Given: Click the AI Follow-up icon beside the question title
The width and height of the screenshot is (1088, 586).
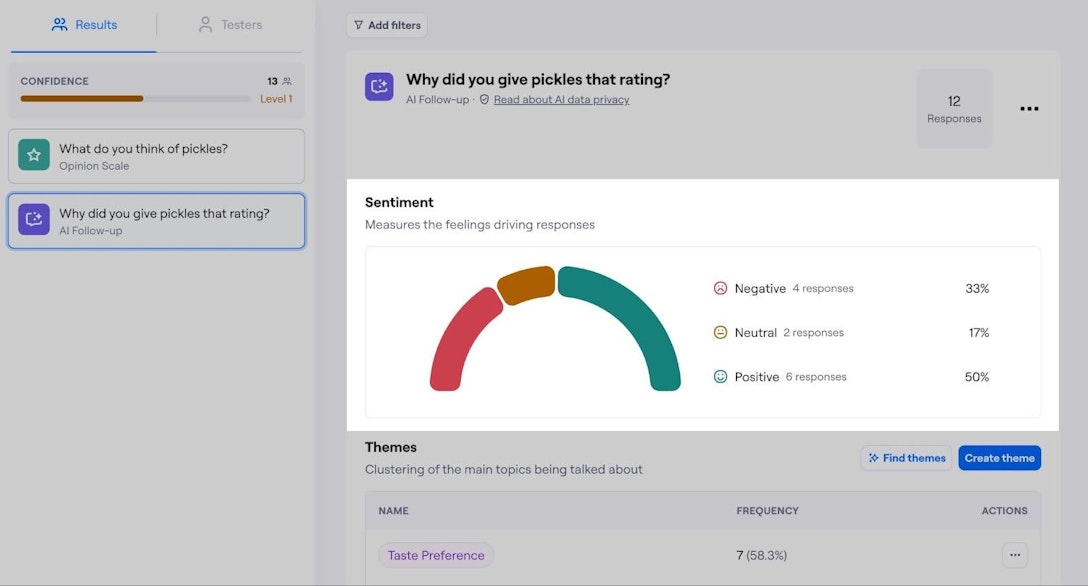Looking at the screenshot, I should click(378, 86).
